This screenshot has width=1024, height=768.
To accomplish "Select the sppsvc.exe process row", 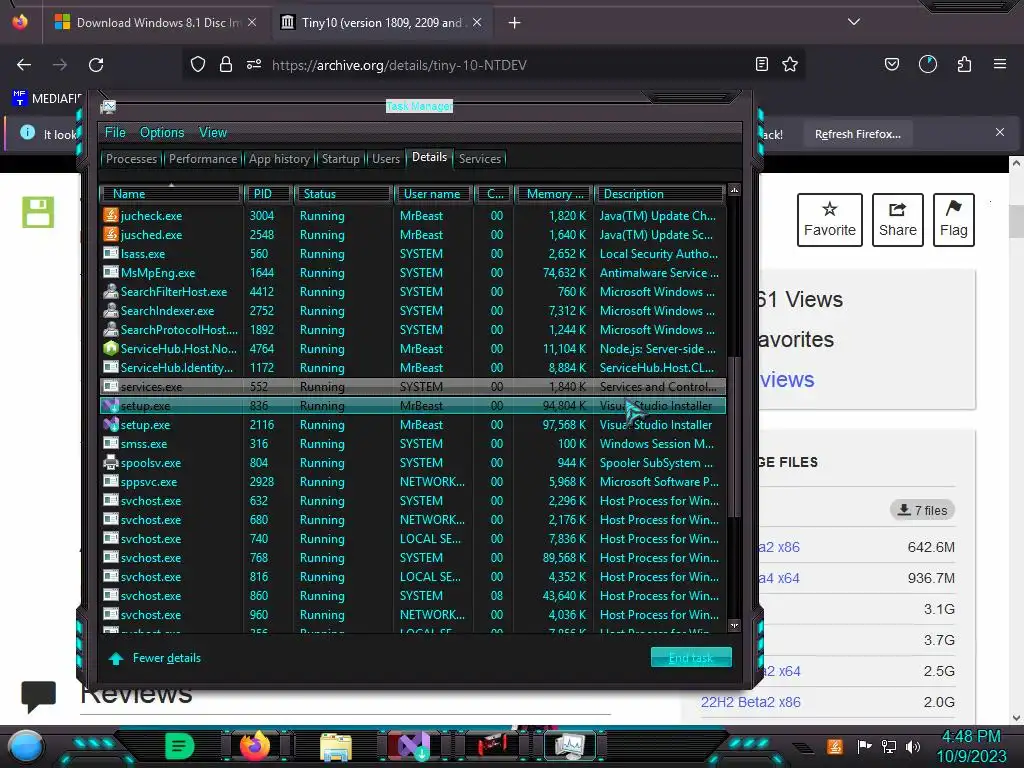I will 413,482.
